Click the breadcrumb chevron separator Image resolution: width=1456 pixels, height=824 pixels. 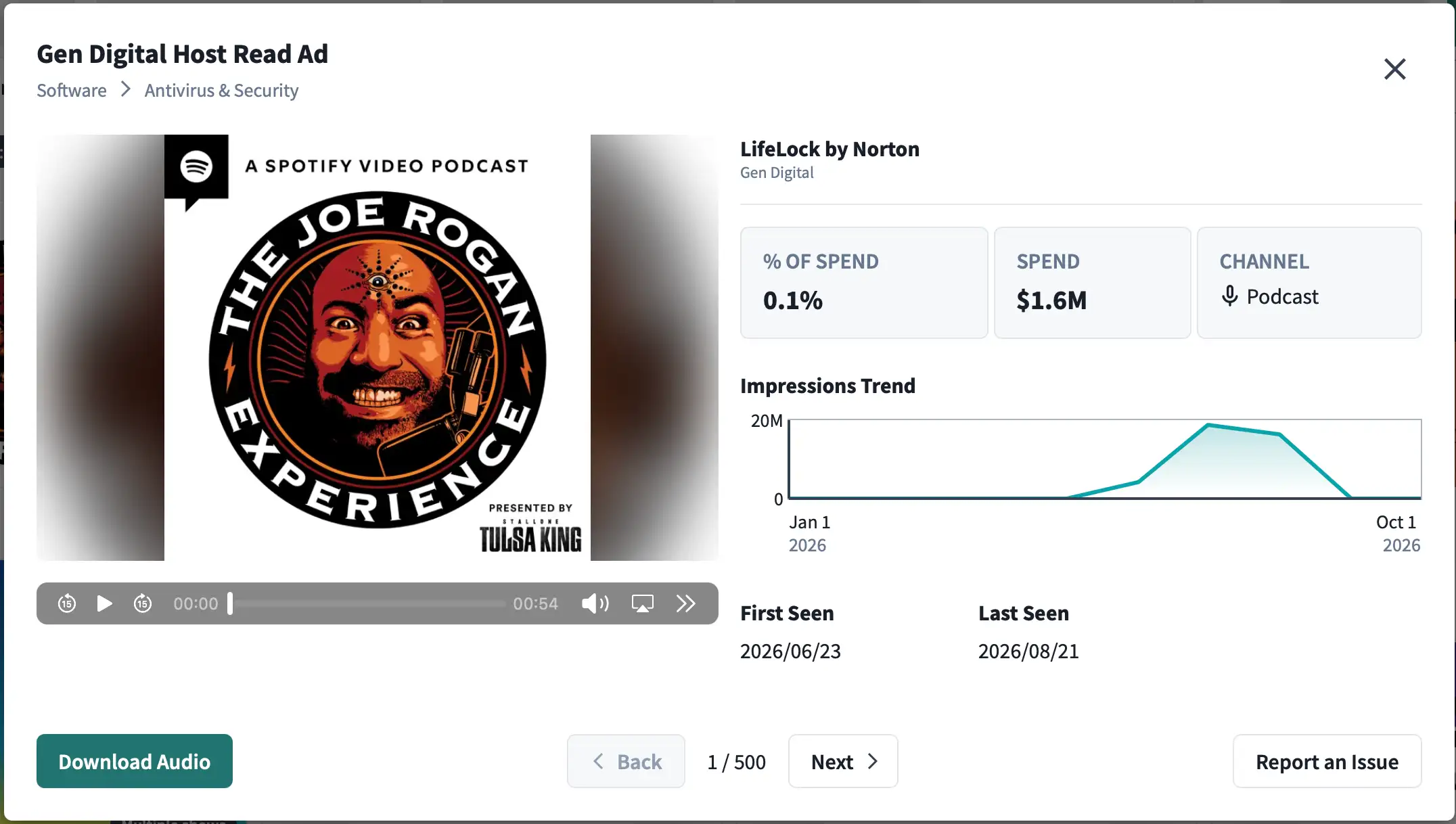pyautogui.click(x=125, y=89)
